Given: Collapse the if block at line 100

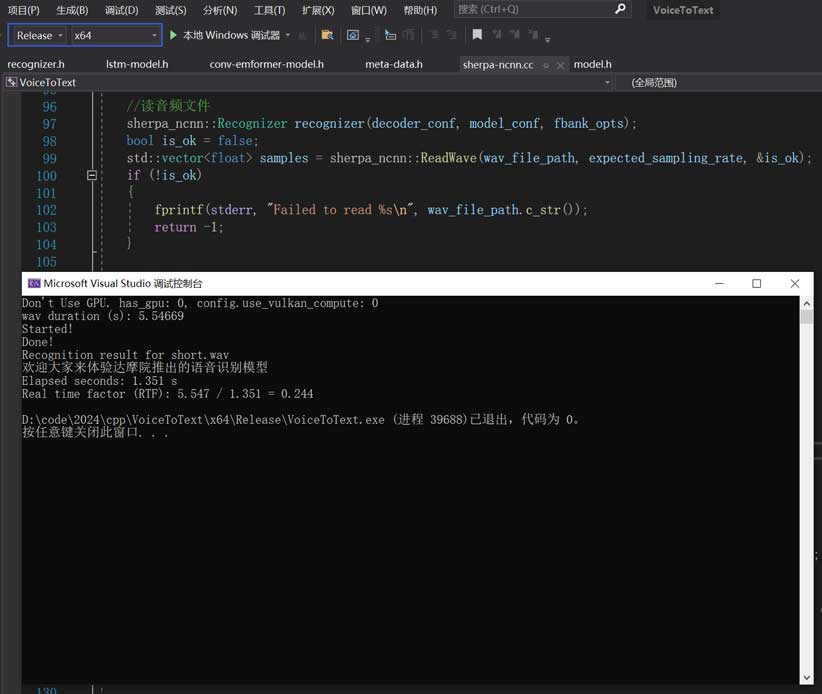Looking at the screenshot, I should [92, 175].
